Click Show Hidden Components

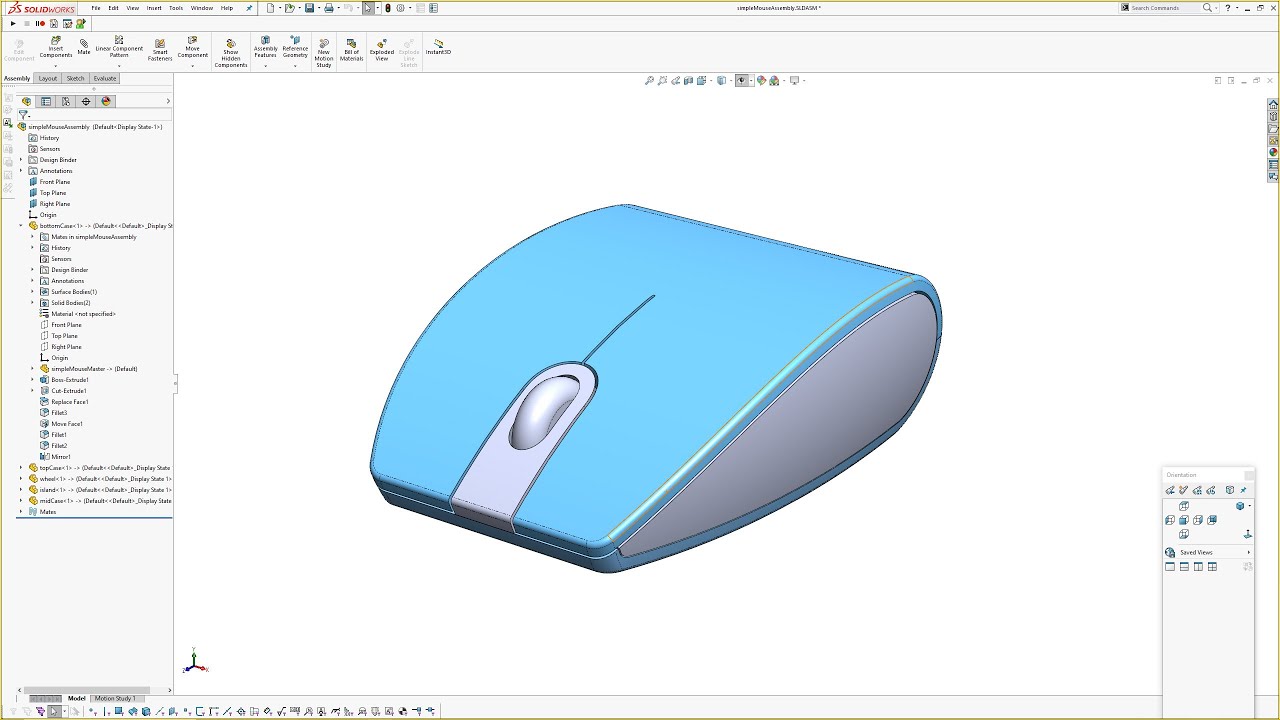231,53
